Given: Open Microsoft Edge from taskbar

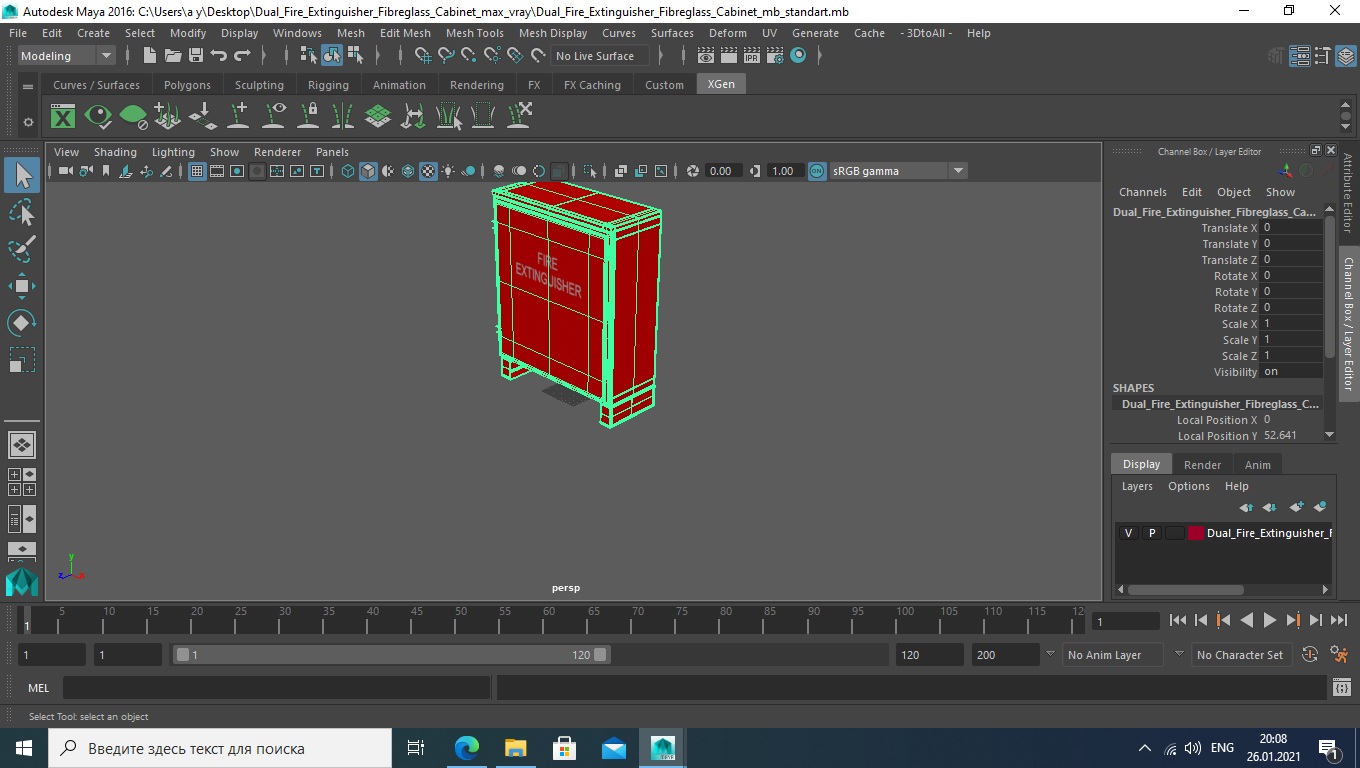Looking at the screenshot, I should click(467, 748).
